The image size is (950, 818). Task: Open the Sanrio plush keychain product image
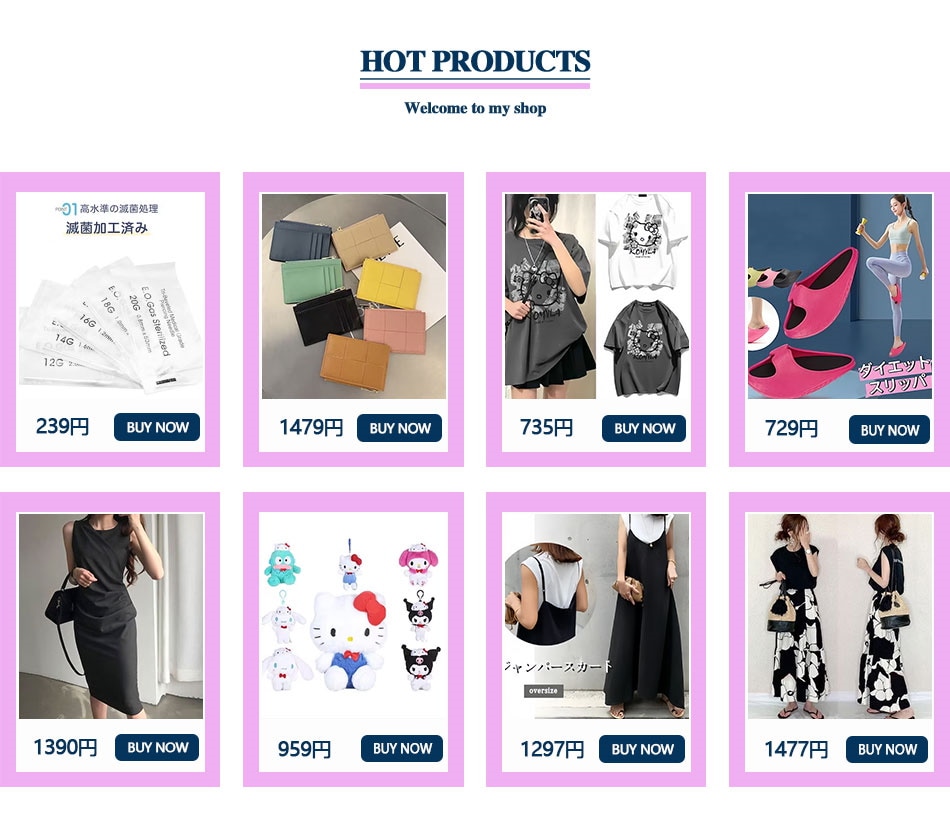tap(353, 616)
